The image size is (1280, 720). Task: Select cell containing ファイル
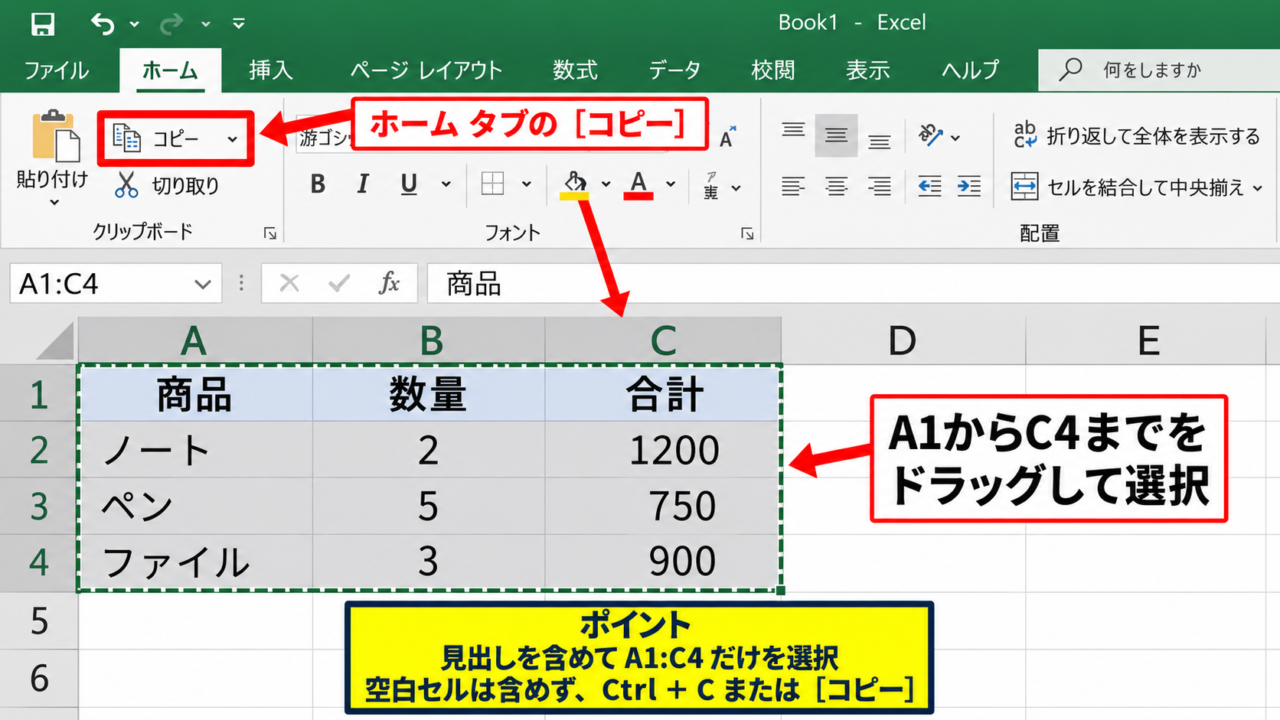[x=195, y=562]
